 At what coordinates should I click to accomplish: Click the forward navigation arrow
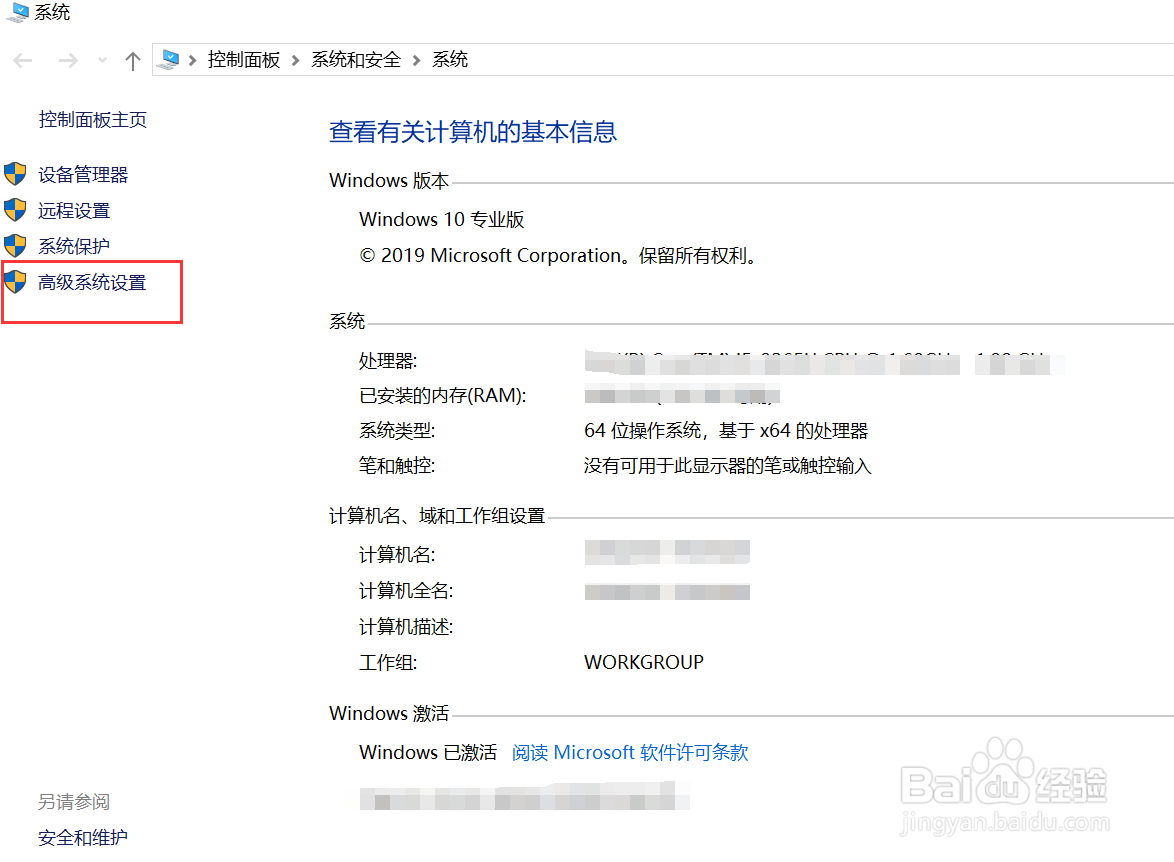click(x=68, y=60)
